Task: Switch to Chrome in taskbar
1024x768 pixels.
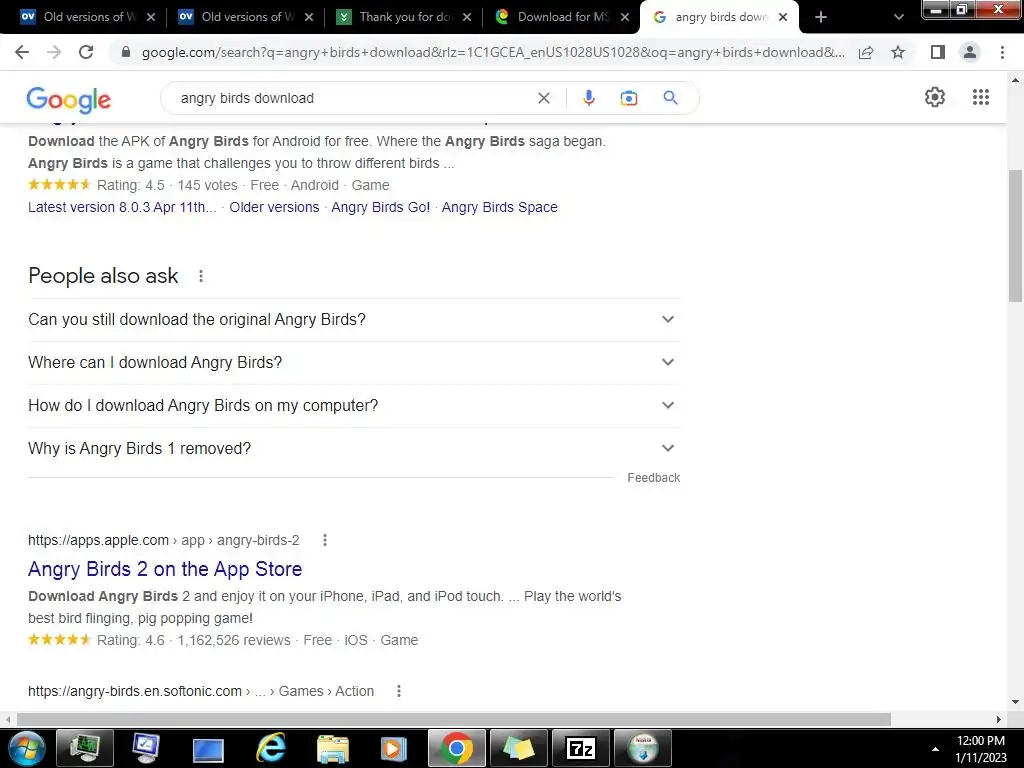Action: click(x=456, y=748)
